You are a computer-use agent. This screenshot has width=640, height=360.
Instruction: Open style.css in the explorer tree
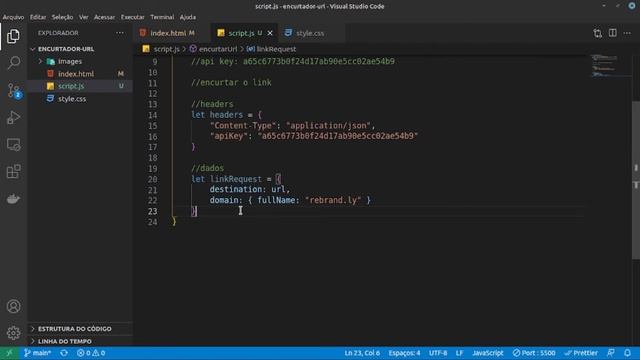click(x=80, y=99)
